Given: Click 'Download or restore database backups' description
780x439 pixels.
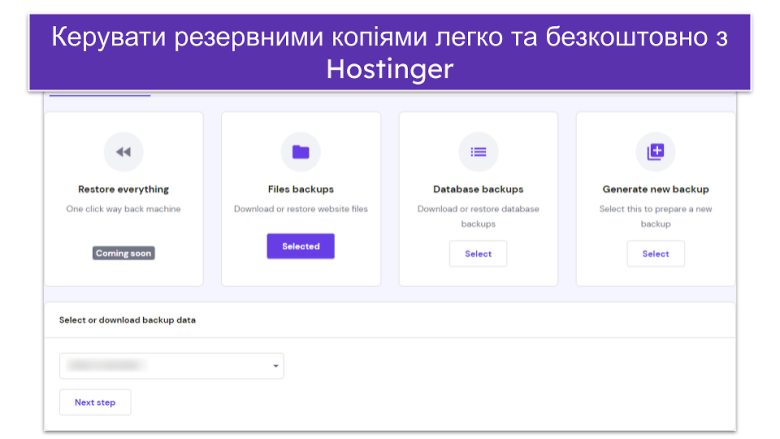Looking at the screenshot, I should click(x=478, y=216).
